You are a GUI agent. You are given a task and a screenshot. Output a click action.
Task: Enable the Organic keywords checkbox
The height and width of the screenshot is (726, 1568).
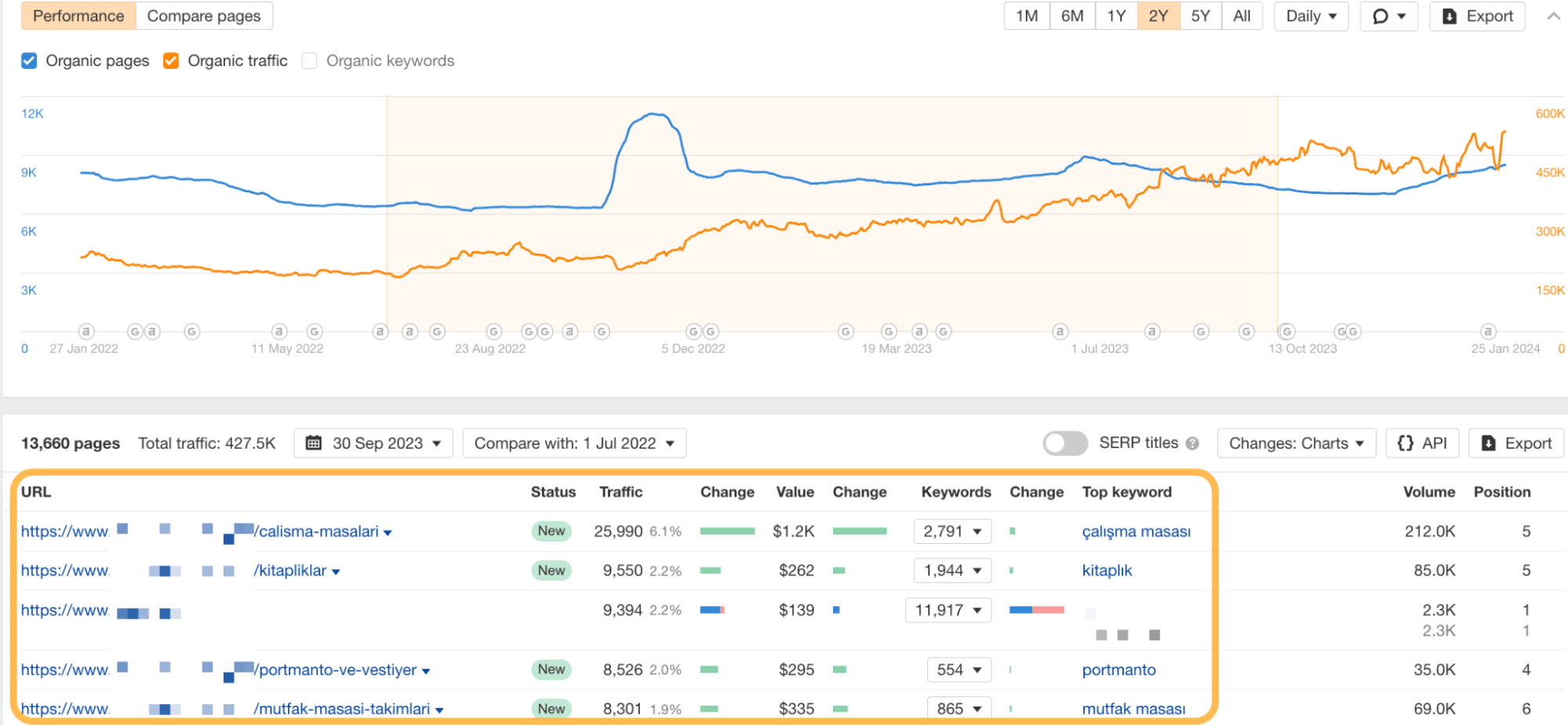(309, 60)
